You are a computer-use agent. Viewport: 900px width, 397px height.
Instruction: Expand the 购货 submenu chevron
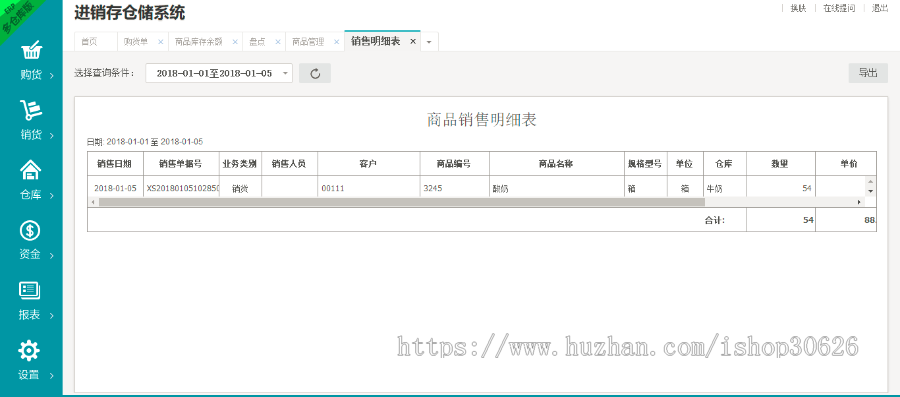tap(52, 76)
